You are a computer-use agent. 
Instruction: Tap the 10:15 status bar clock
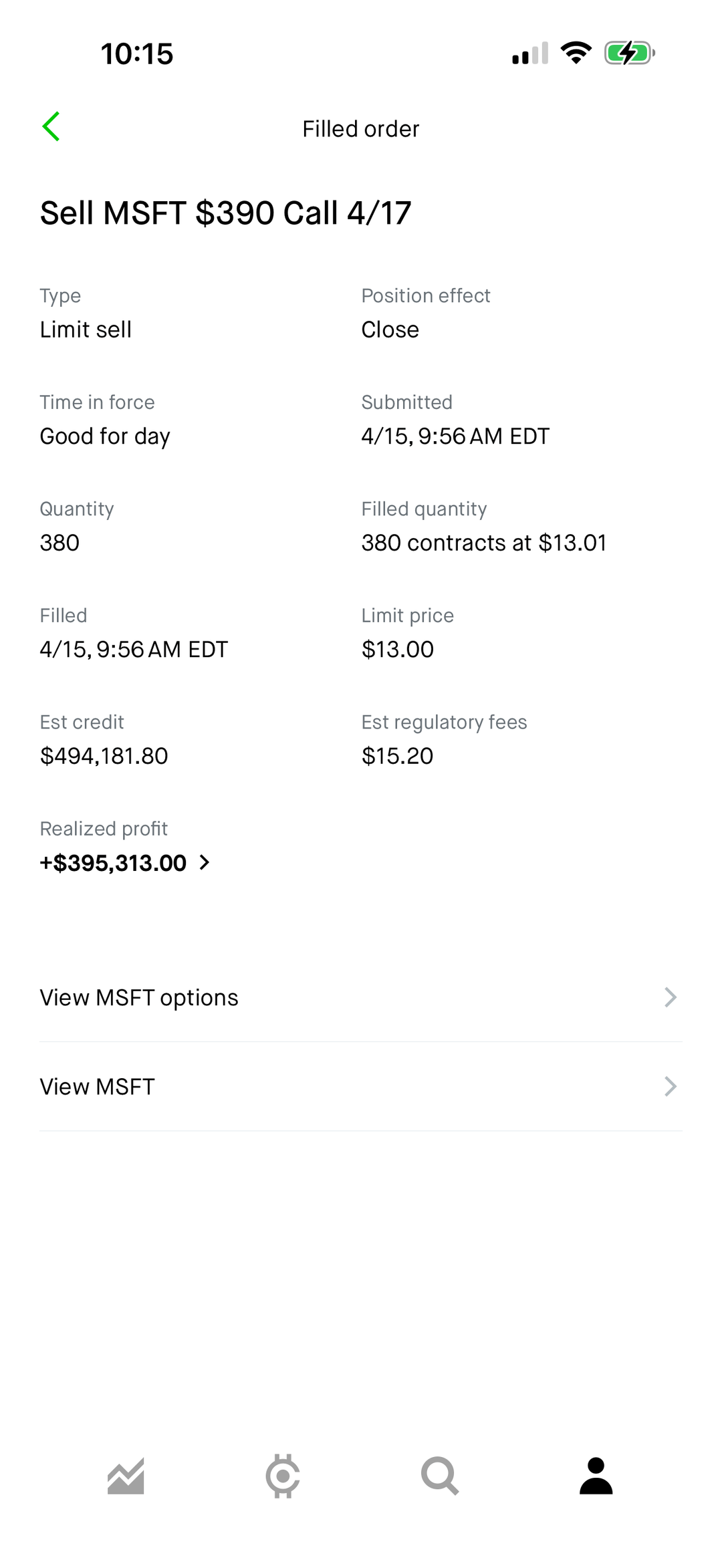click(137, 54)
